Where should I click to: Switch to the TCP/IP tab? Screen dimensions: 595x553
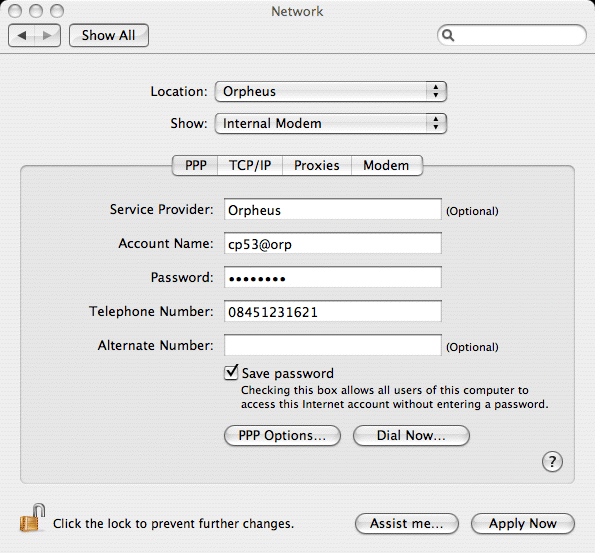(x=250, y=165)
